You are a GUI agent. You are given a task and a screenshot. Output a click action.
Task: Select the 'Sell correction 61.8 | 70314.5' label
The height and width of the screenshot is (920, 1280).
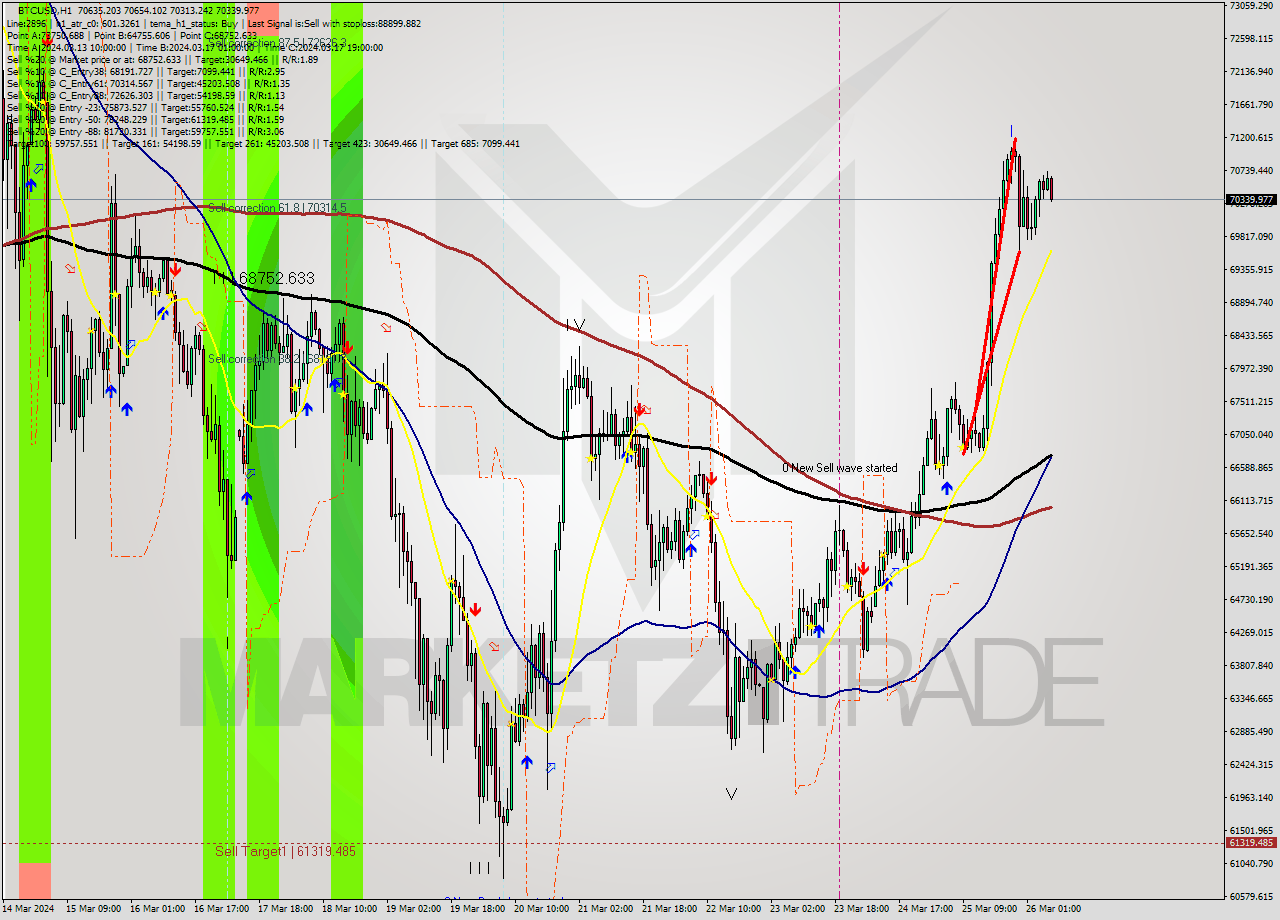277,208
